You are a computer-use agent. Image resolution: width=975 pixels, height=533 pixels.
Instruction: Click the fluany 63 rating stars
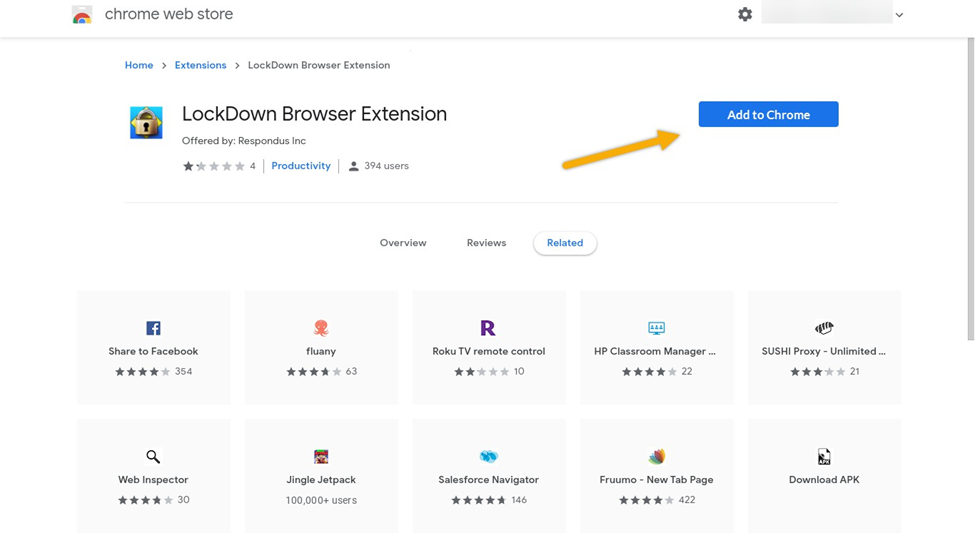pos(313,372)
